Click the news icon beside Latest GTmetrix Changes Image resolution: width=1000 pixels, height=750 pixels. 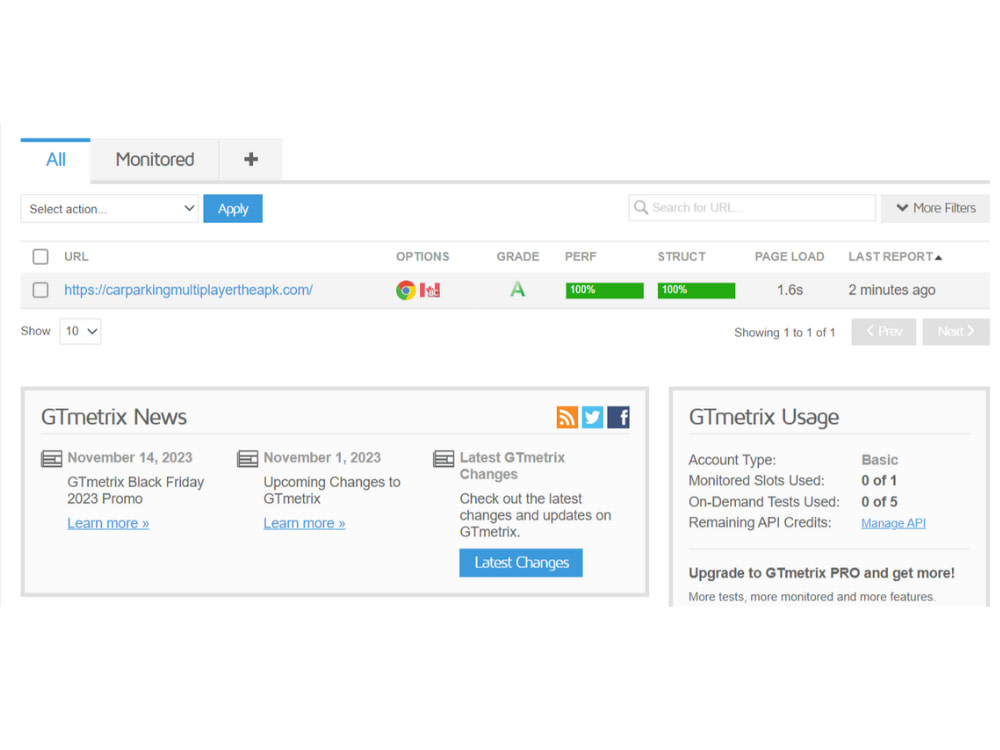(444, 459)
